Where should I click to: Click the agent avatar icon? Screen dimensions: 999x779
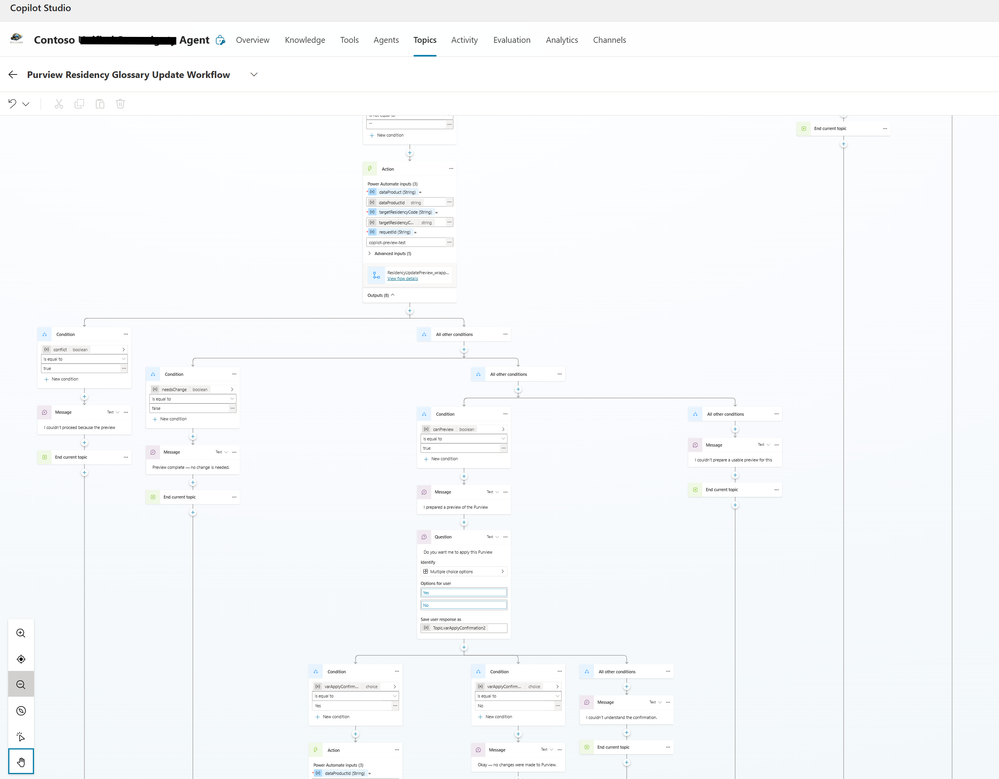click(17, 39)
